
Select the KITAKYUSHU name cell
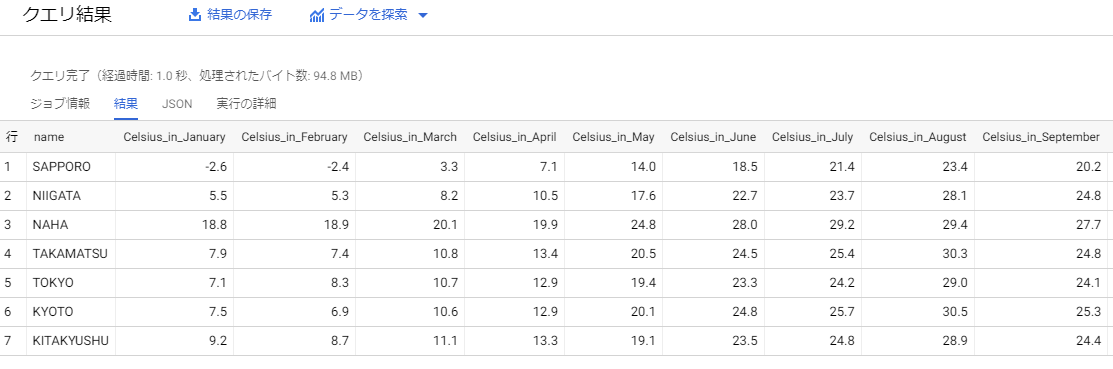[x=70, y=341]
